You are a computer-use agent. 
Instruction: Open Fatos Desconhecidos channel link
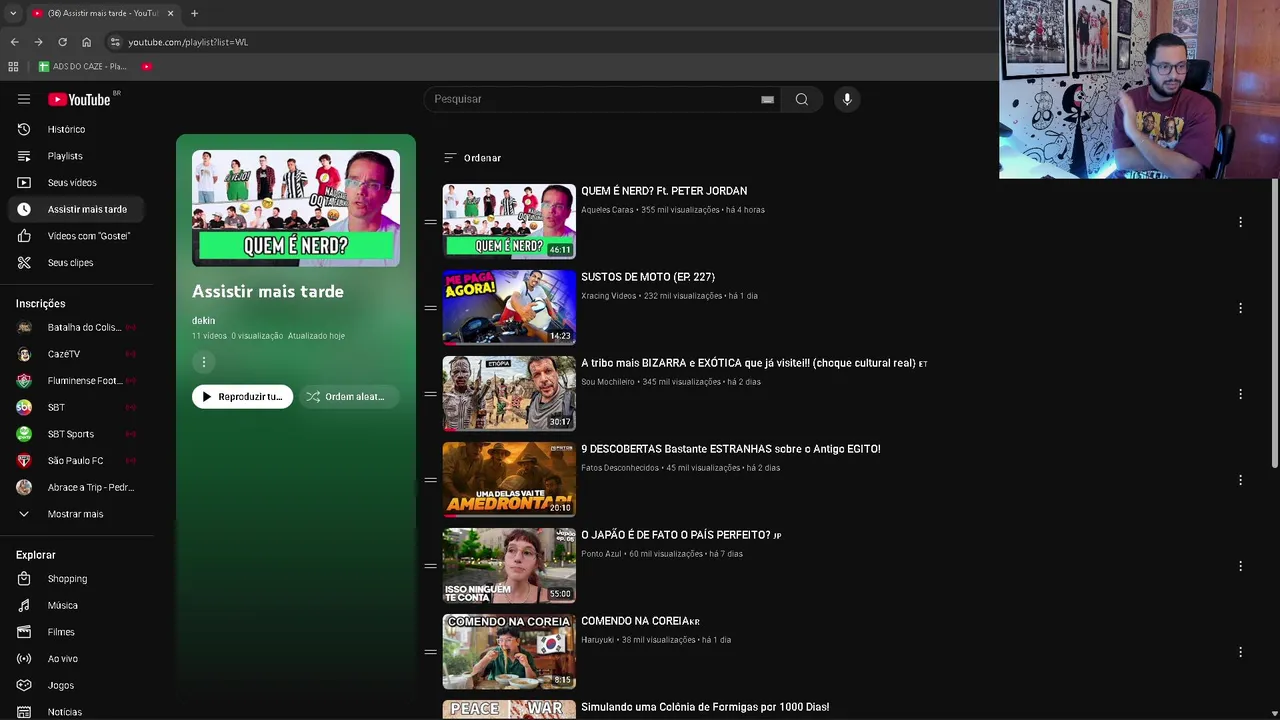pos(620,468)
